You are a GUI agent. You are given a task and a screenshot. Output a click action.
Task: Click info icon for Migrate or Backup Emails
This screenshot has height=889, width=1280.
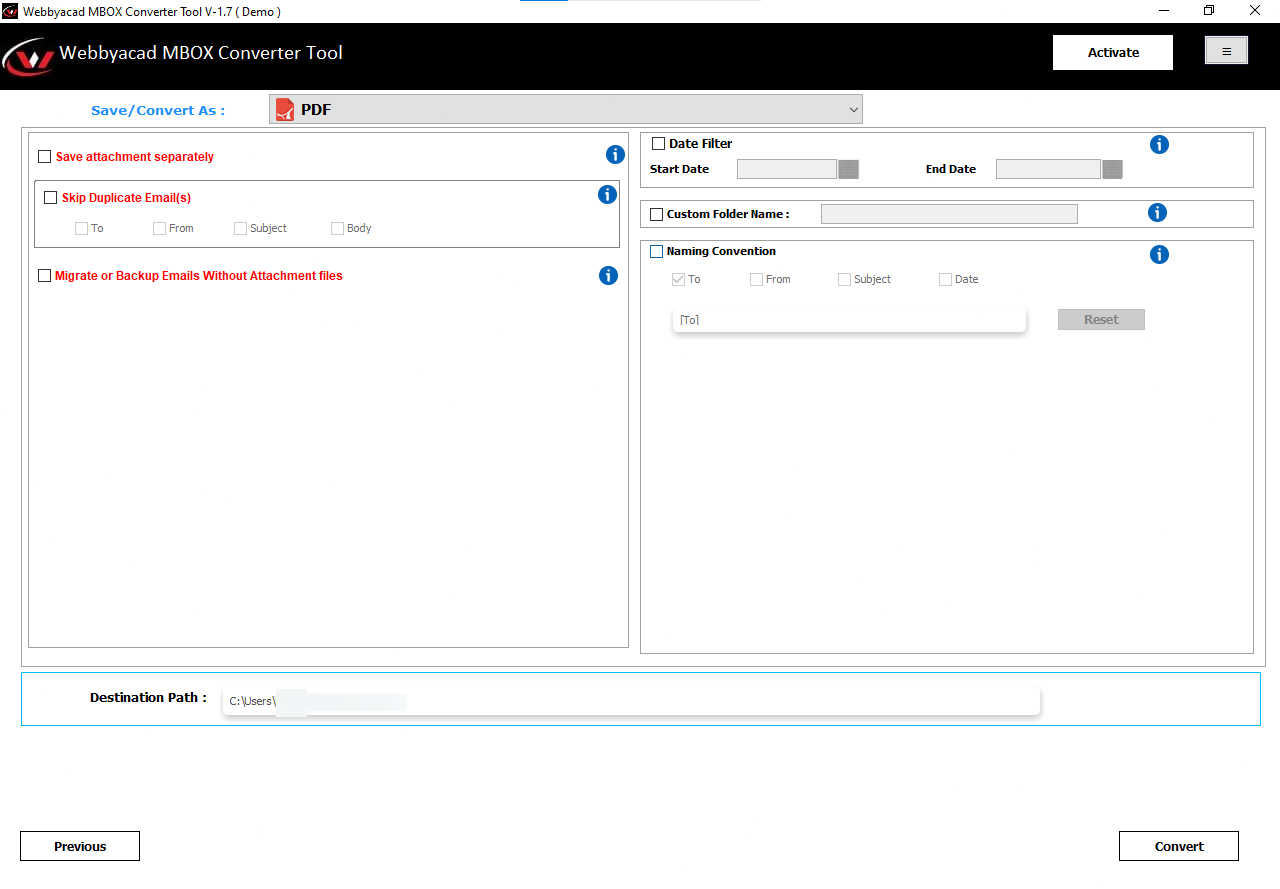pyautogui.click(x=608, y=275)
